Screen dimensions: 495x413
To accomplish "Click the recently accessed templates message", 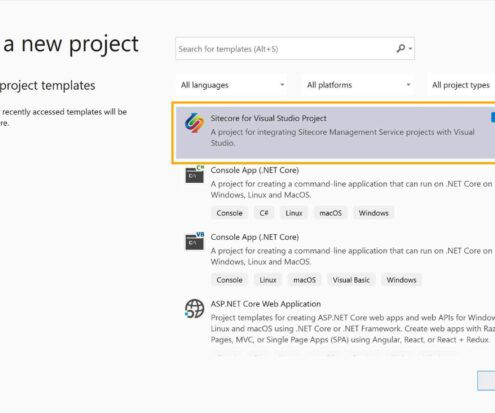I will pyautogui.click(x=63, y=117).
